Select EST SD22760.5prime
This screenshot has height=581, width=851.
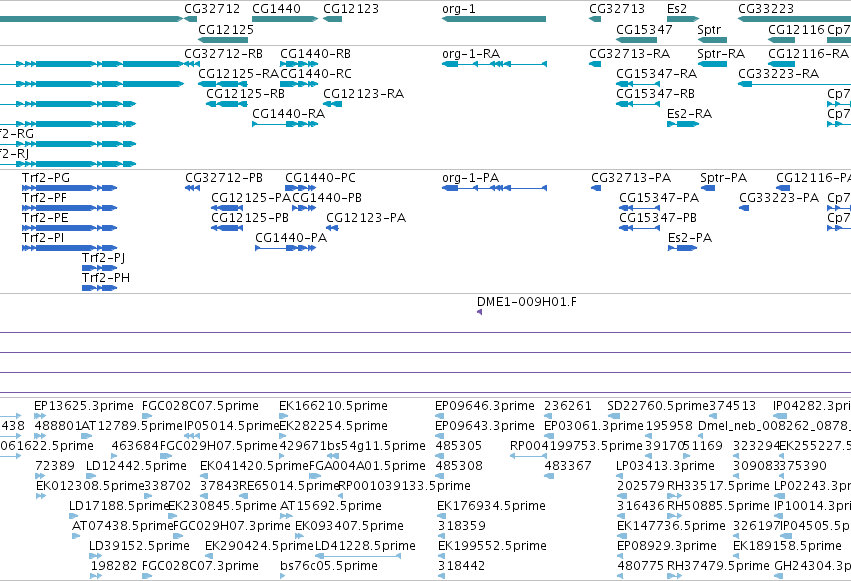pos(613,416)
